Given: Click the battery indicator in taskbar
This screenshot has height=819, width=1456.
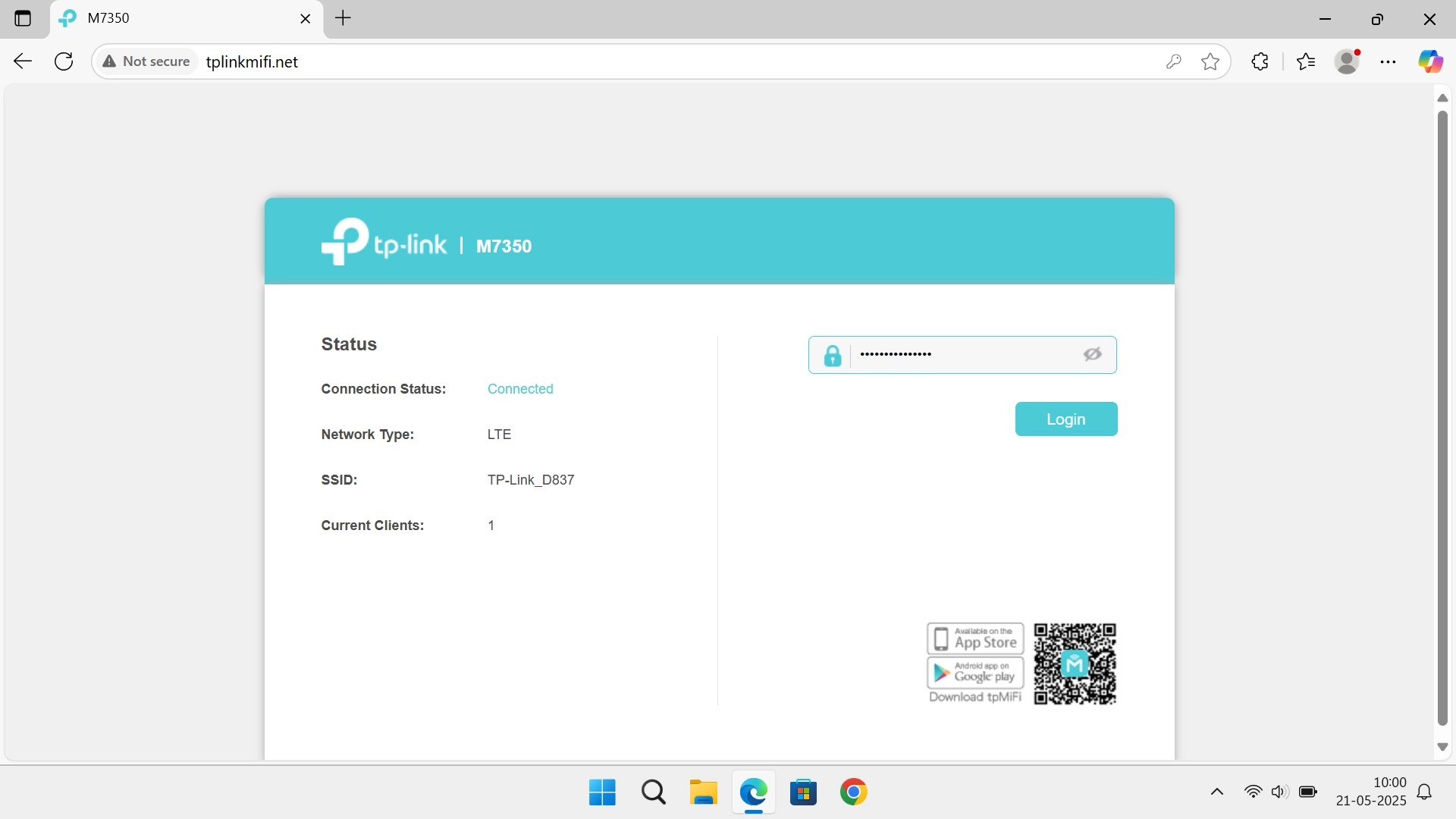Looking at the screenshot, I should pyautogui.click(x=1308, y=791).
